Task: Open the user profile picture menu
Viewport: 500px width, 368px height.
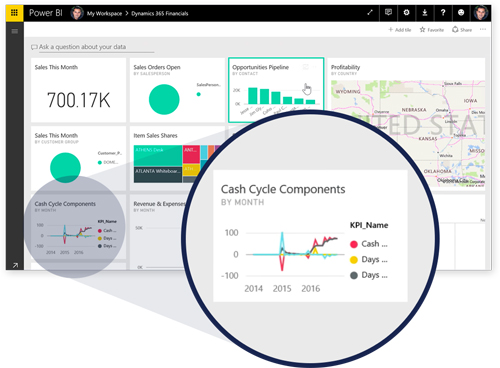Action: tap(481, 13)
